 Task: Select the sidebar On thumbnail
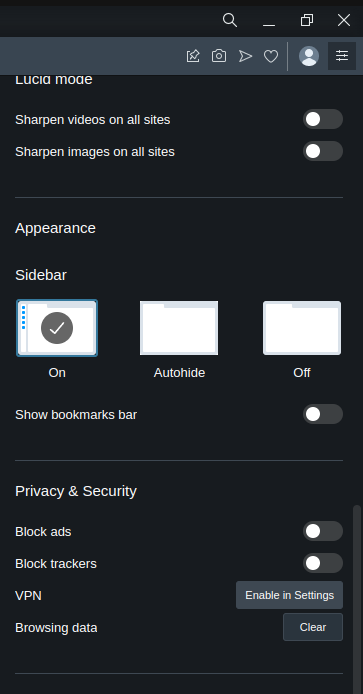coord(57,328)
